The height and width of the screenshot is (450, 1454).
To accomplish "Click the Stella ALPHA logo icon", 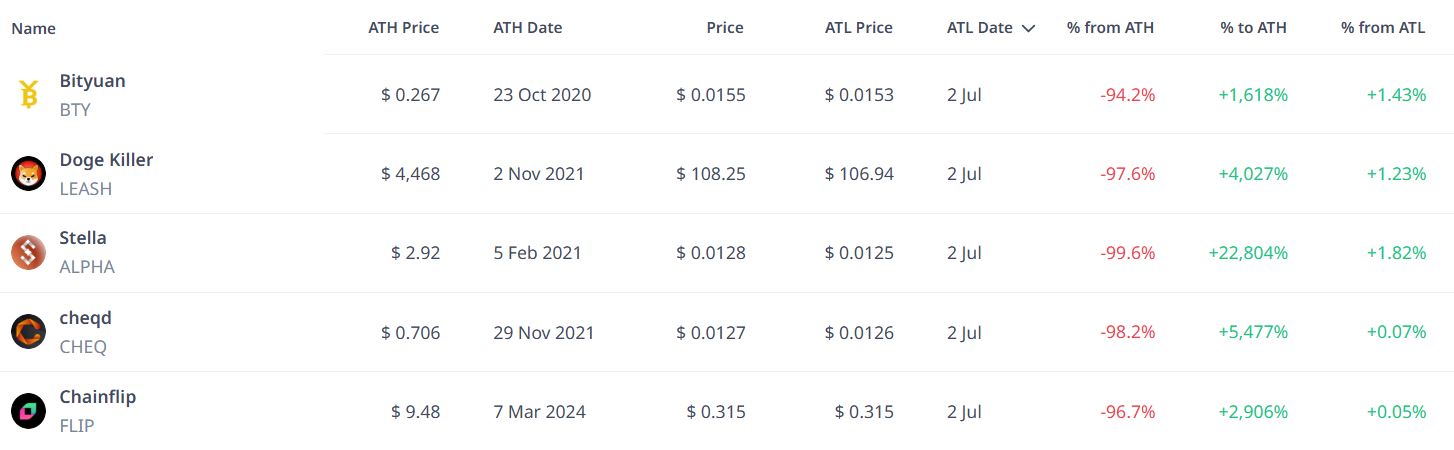I will 28,253.
